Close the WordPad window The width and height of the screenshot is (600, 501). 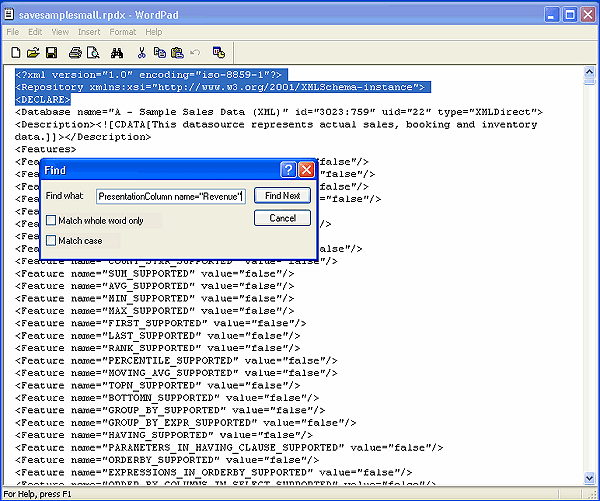588,15
